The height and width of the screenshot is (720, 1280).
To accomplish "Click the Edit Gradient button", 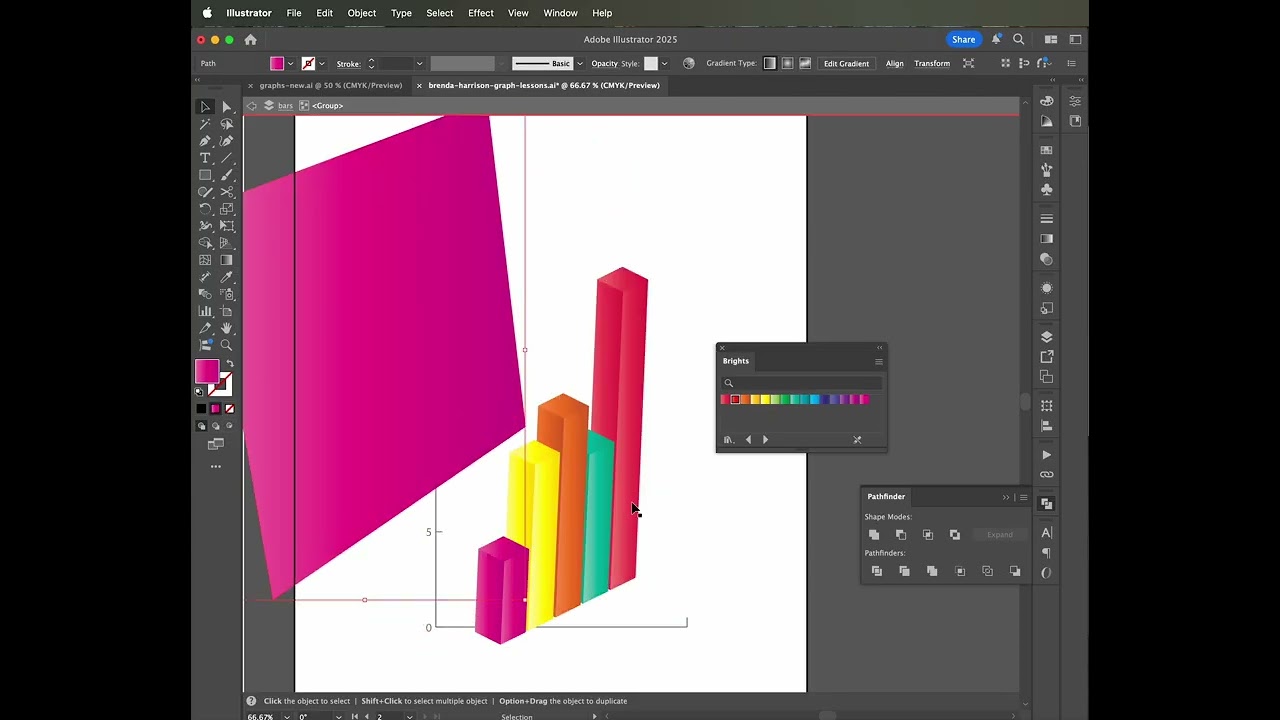I will (x=846, y=64).
